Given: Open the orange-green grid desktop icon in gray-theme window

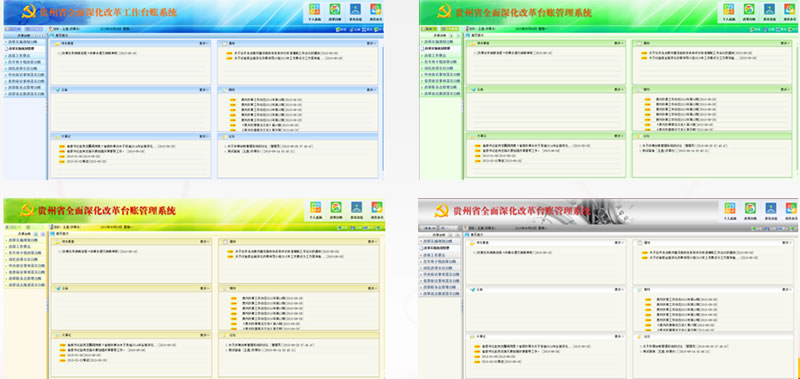Looking at the screenshot, I should click(730, 208).
